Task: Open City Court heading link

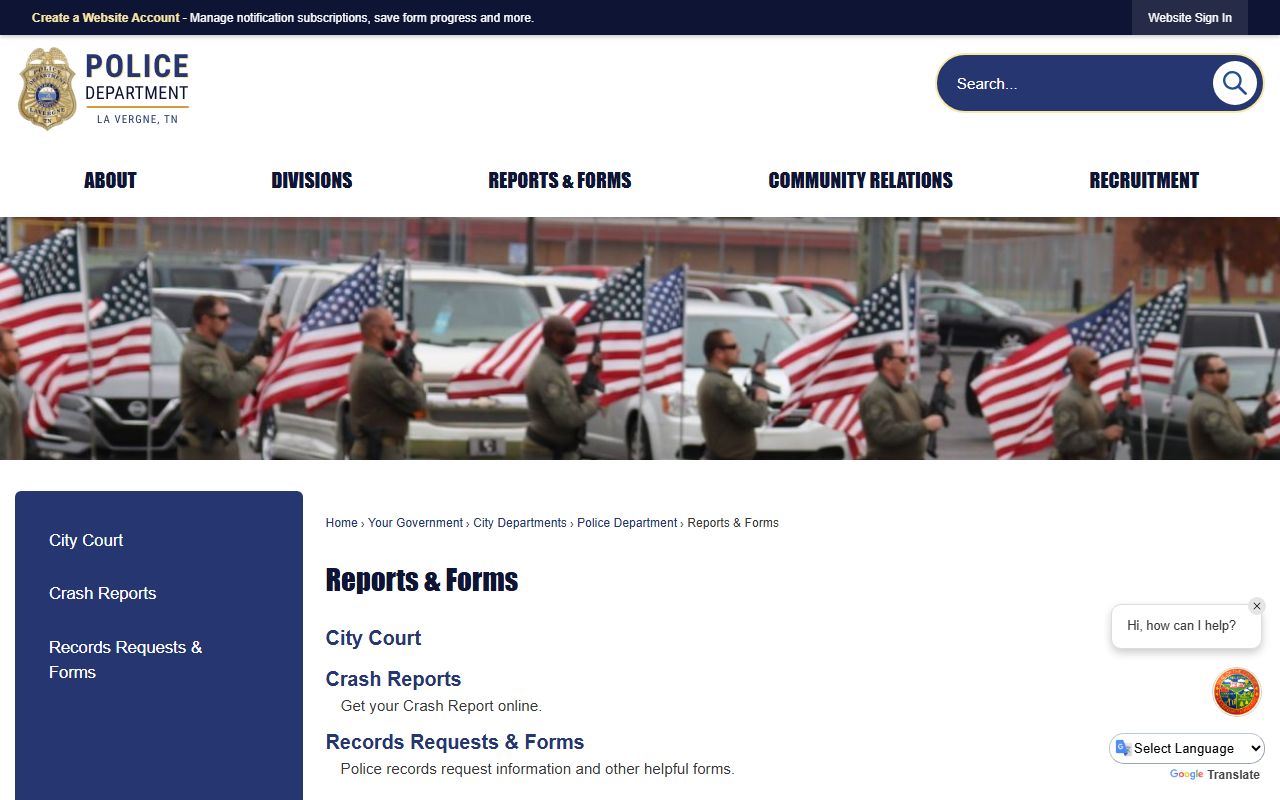Action: coord(373,638)
